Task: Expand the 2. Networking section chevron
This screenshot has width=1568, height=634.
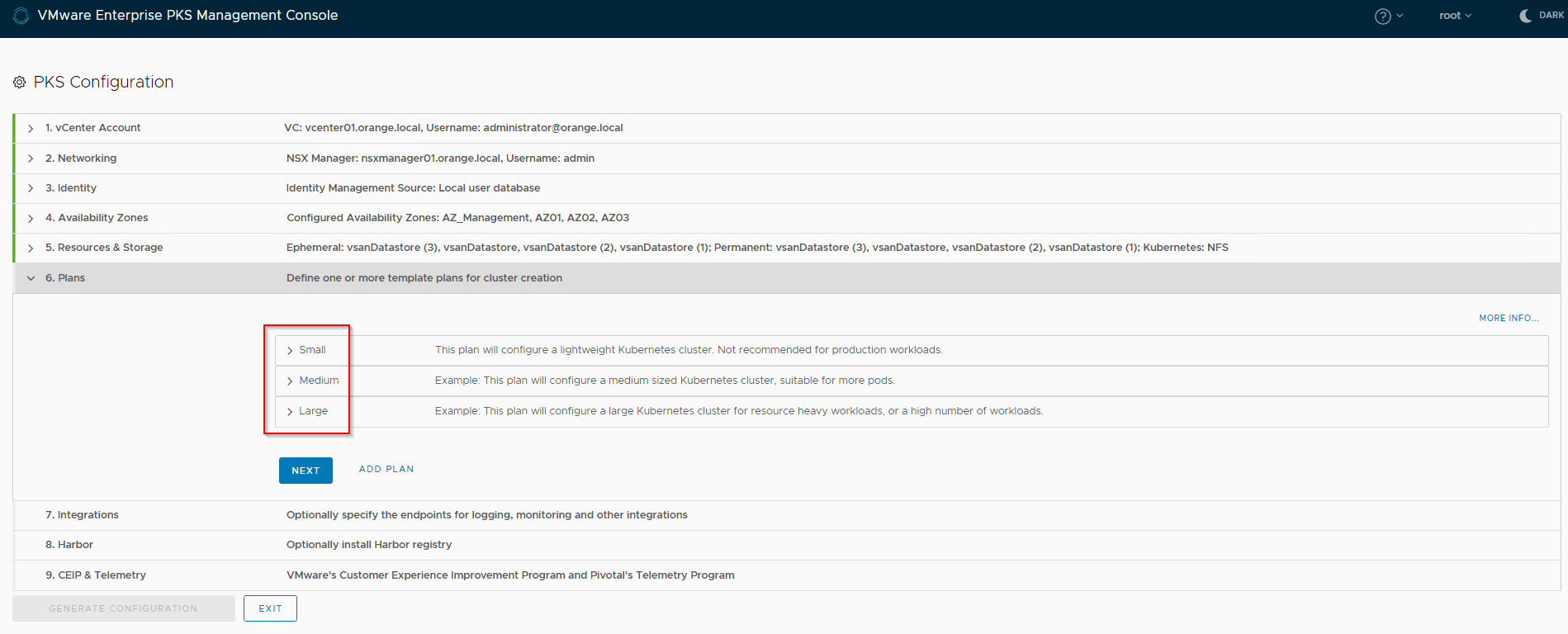Action: click(x=31, y=158)
